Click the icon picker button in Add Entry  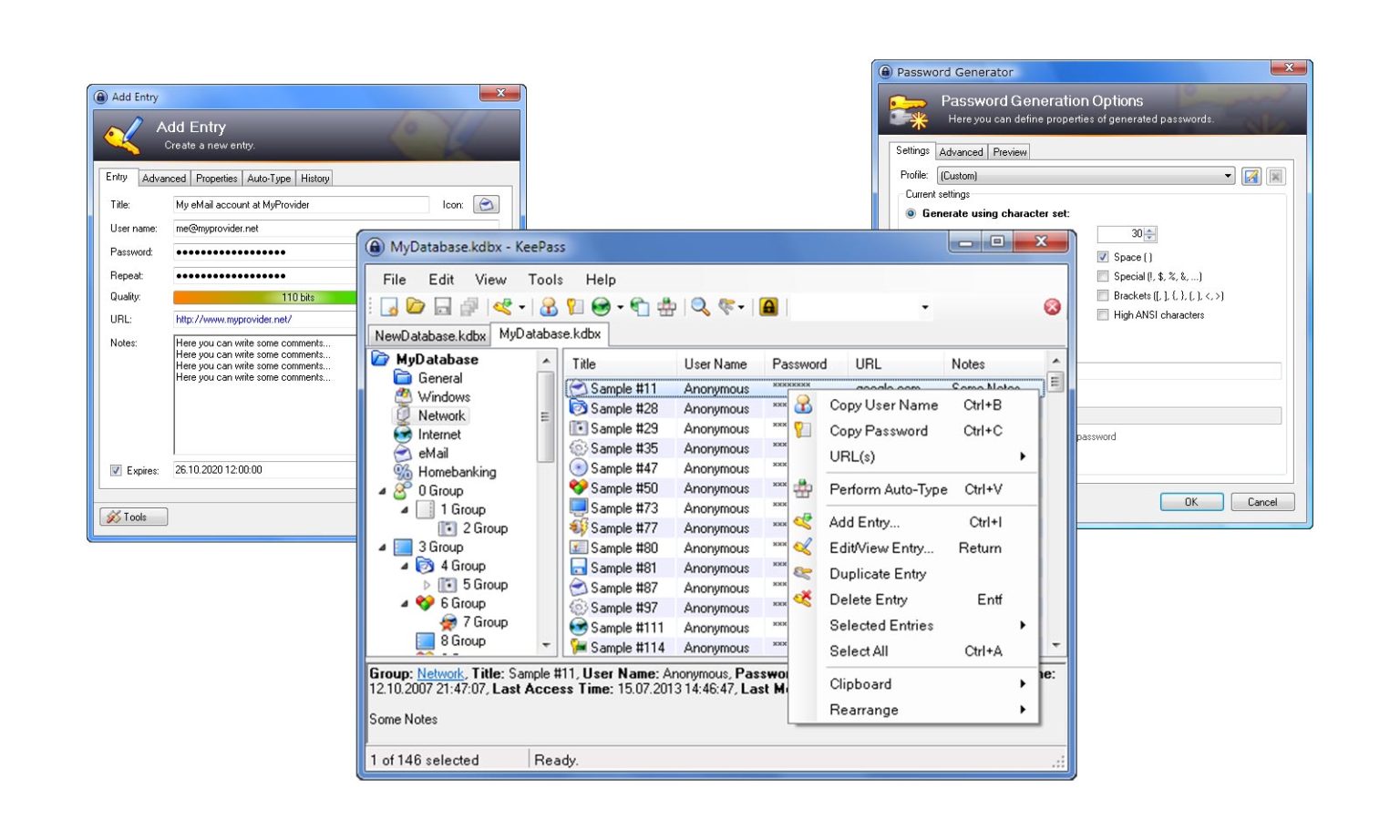pos(486,205)
